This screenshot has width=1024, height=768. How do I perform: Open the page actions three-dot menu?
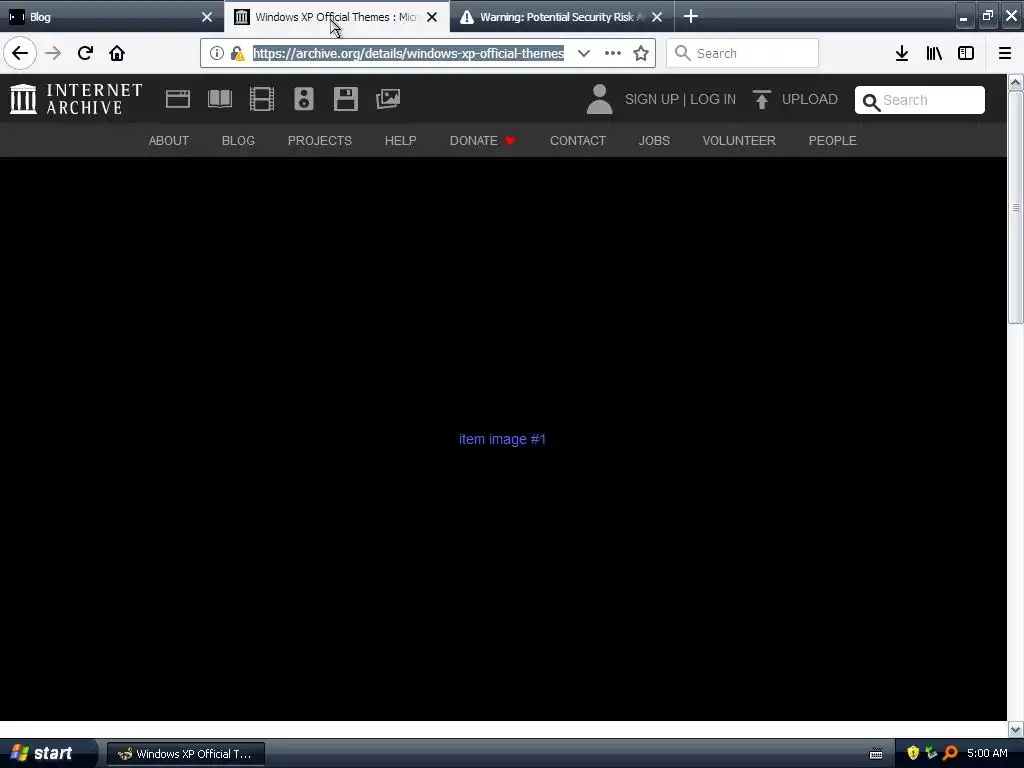pos(613,53)
